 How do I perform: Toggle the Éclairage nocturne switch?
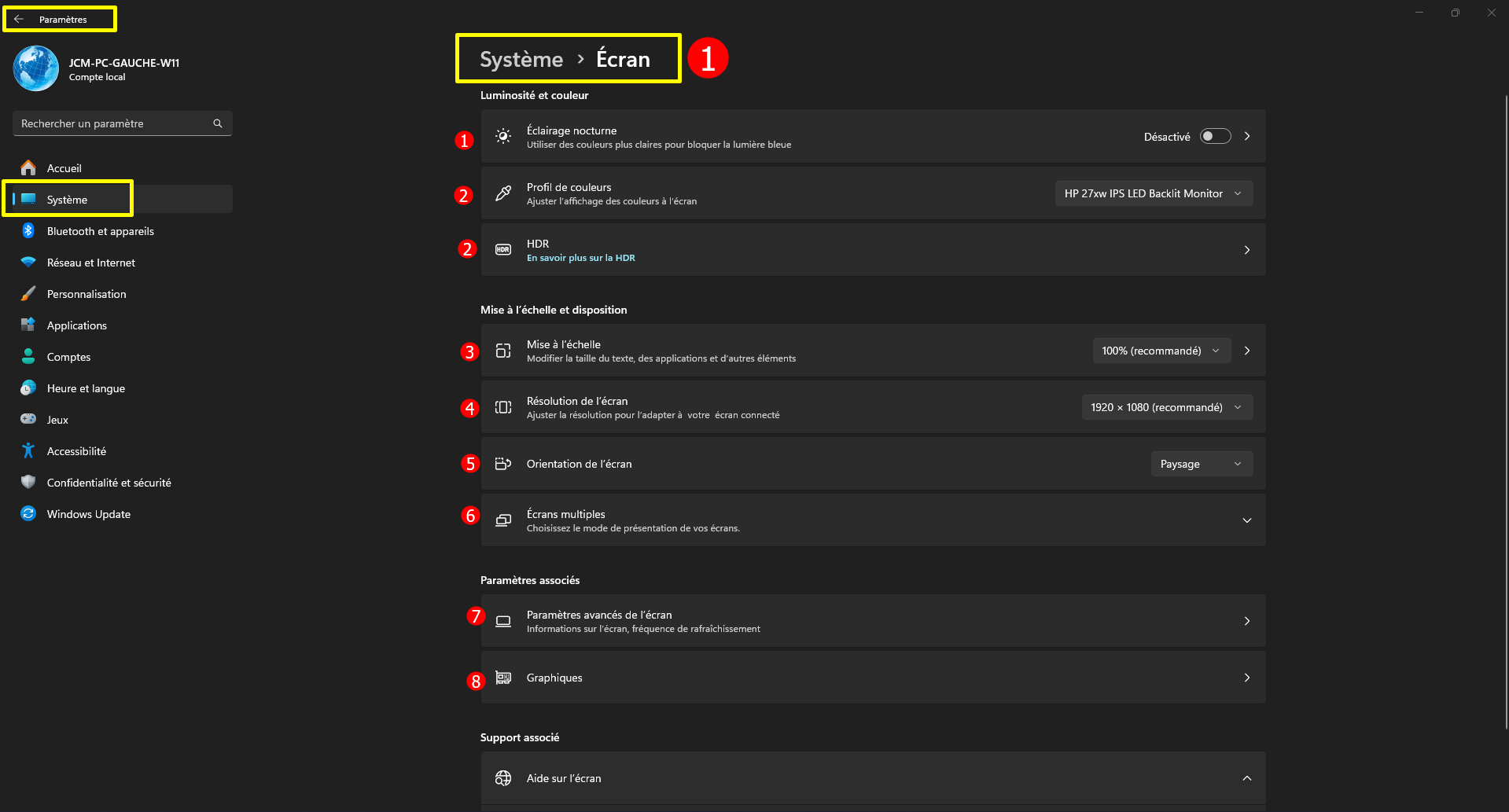[1215, 137]
